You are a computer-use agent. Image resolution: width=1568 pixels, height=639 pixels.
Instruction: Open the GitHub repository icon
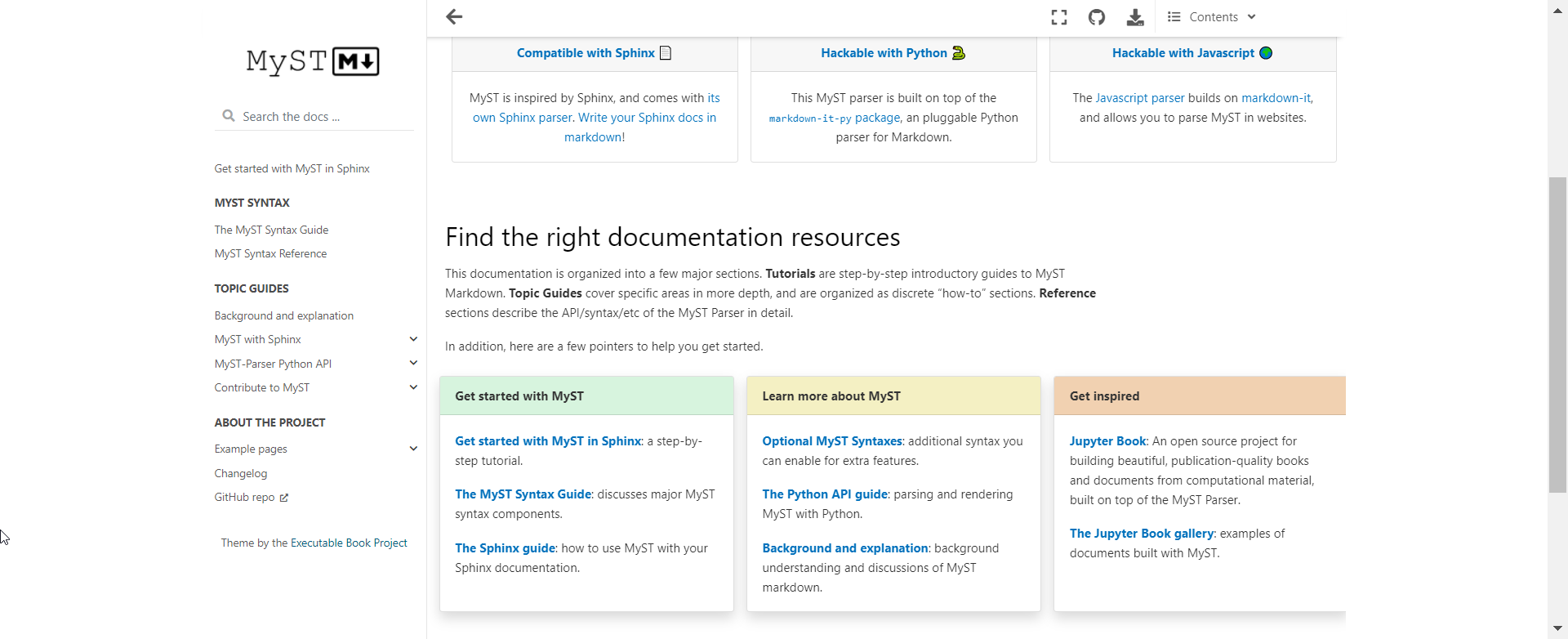click(x=1097, y=17)
